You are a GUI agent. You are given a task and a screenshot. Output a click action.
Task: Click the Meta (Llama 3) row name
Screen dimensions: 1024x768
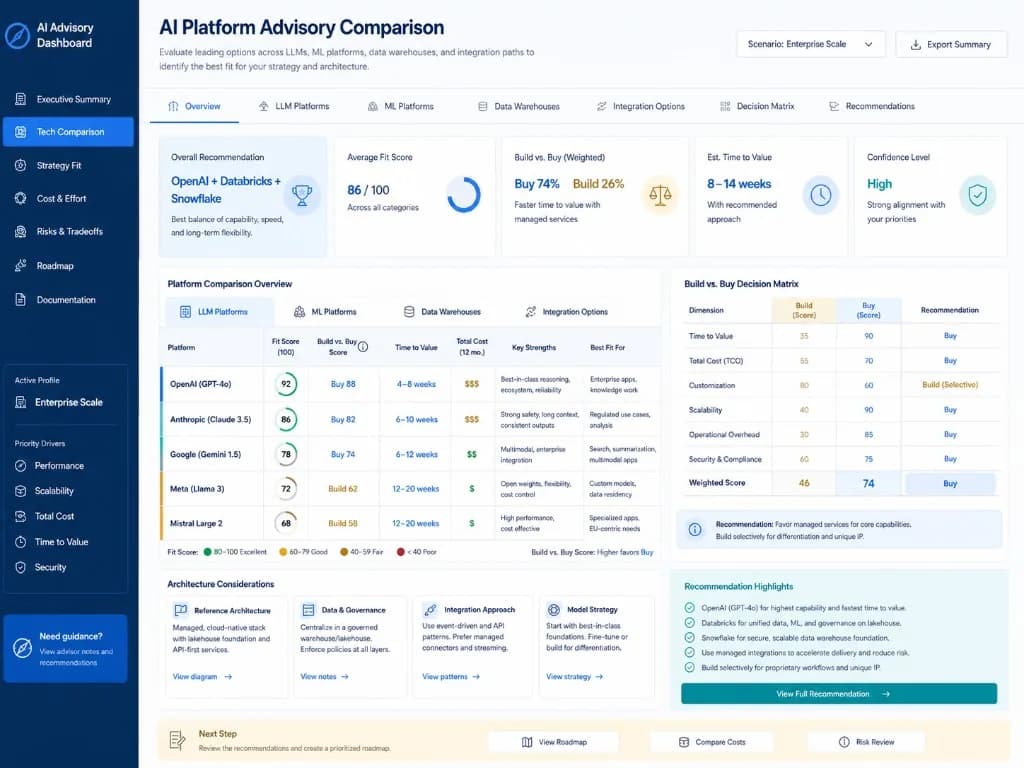click(x=197, y=488)
